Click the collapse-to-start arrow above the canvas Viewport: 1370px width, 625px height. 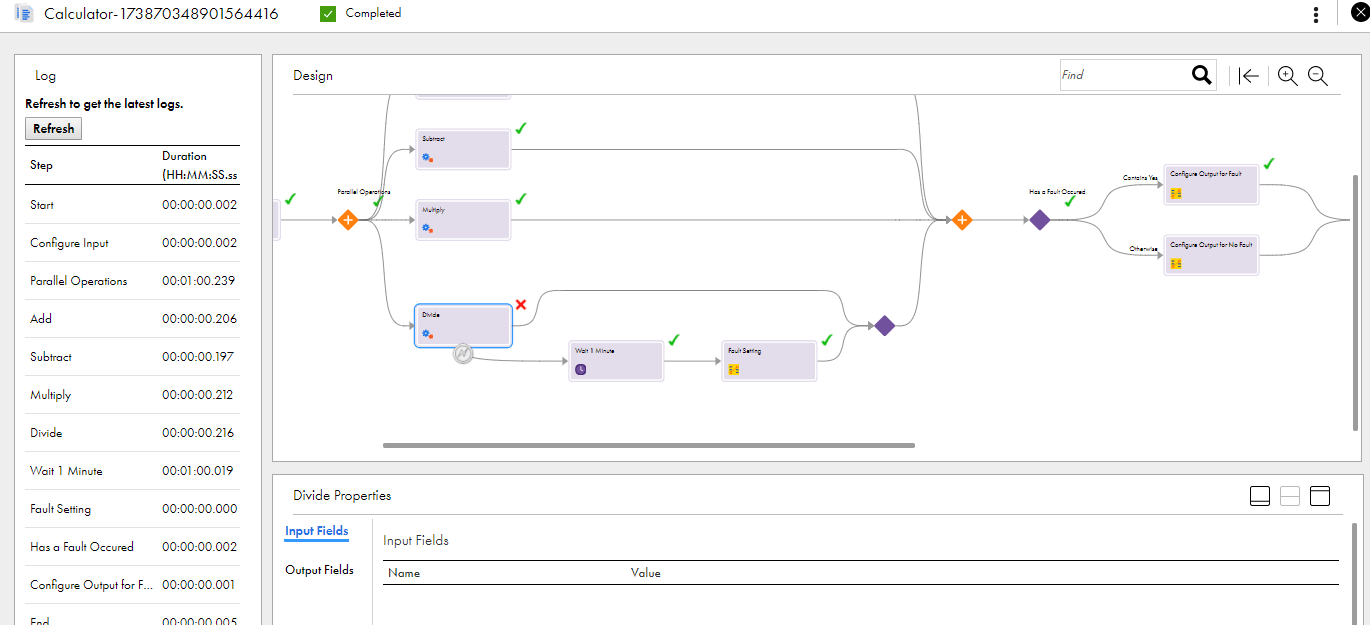tap(1249, 75)
